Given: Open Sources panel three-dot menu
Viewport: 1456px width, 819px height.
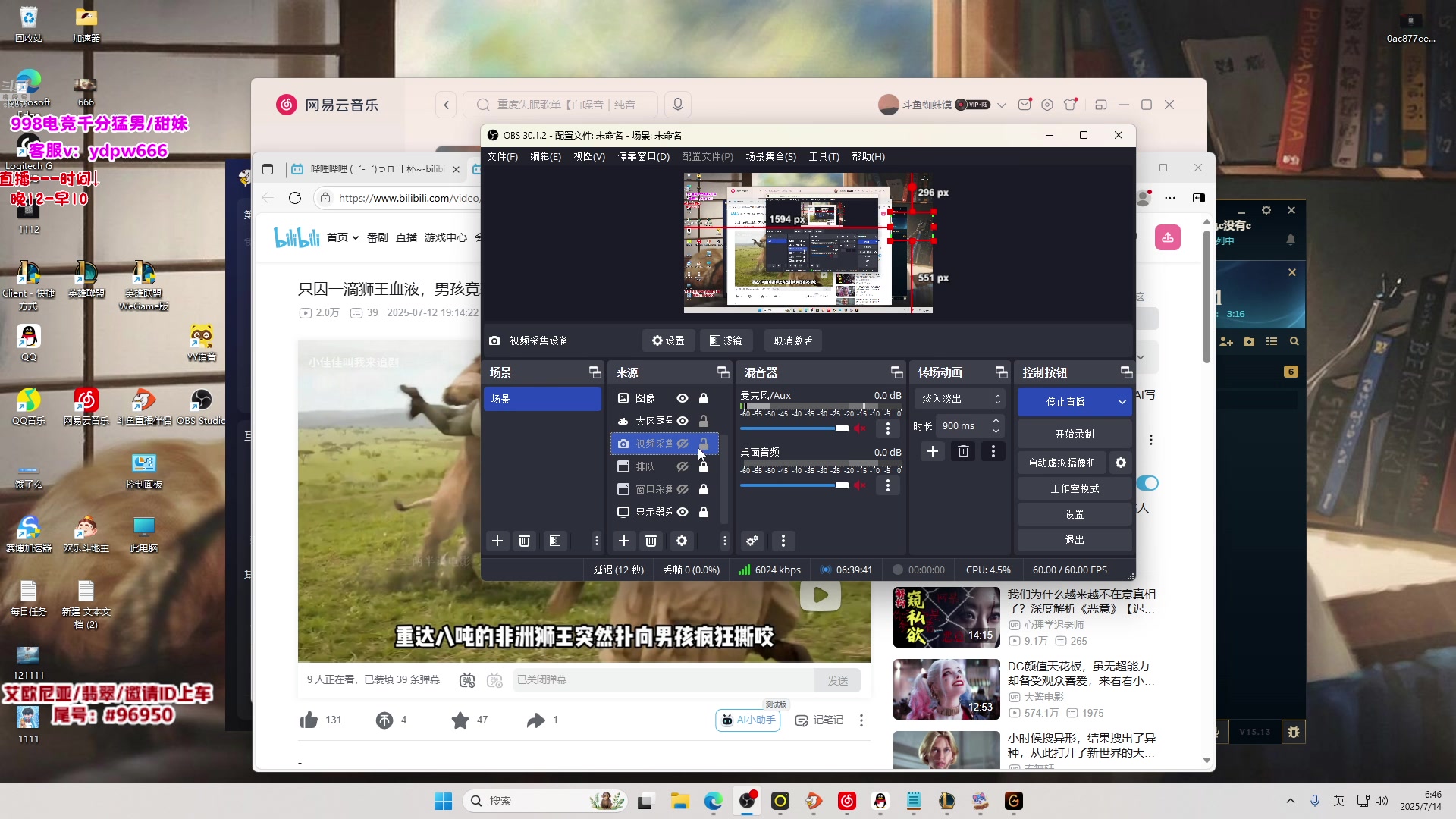Looking at the screenshot, I should tap(725, 541).
